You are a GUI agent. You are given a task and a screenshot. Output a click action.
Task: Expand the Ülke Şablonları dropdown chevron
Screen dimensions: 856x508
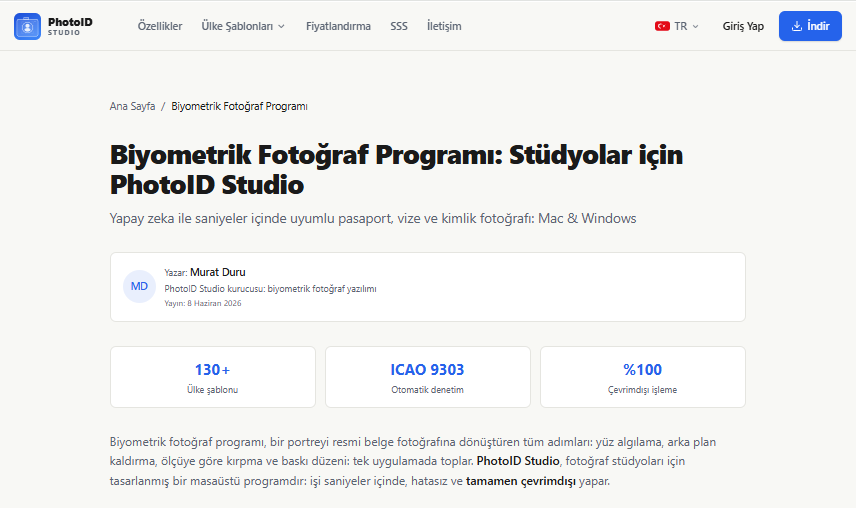282,26
